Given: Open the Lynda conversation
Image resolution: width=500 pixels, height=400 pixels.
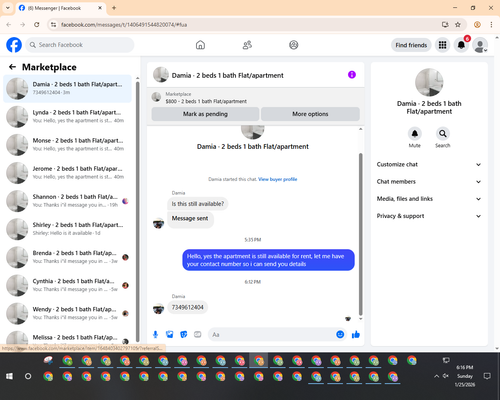Looking at the screenshot, I should [67, 117].
